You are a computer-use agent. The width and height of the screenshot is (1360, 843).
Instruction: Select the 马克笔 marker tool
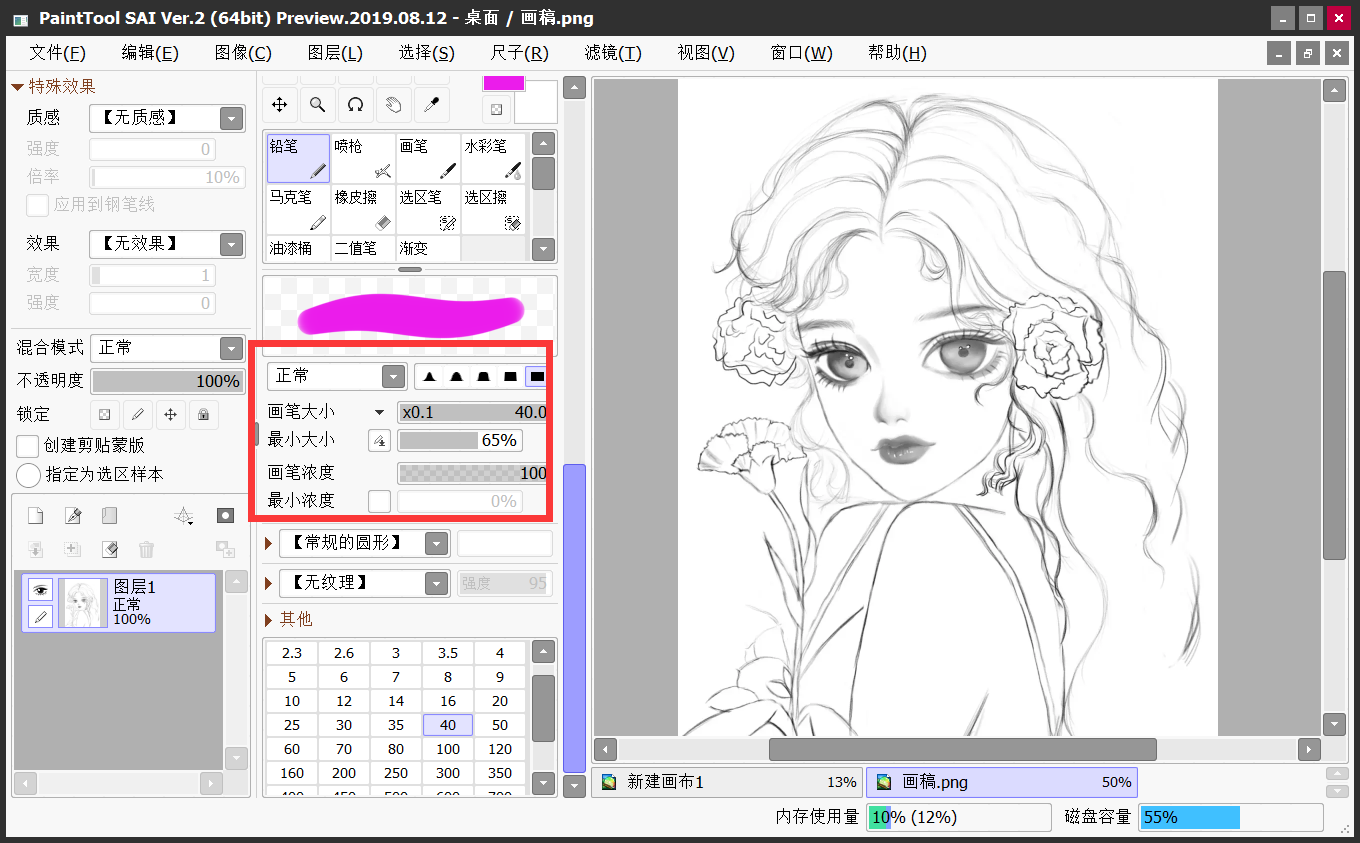(x=298, y=209)
